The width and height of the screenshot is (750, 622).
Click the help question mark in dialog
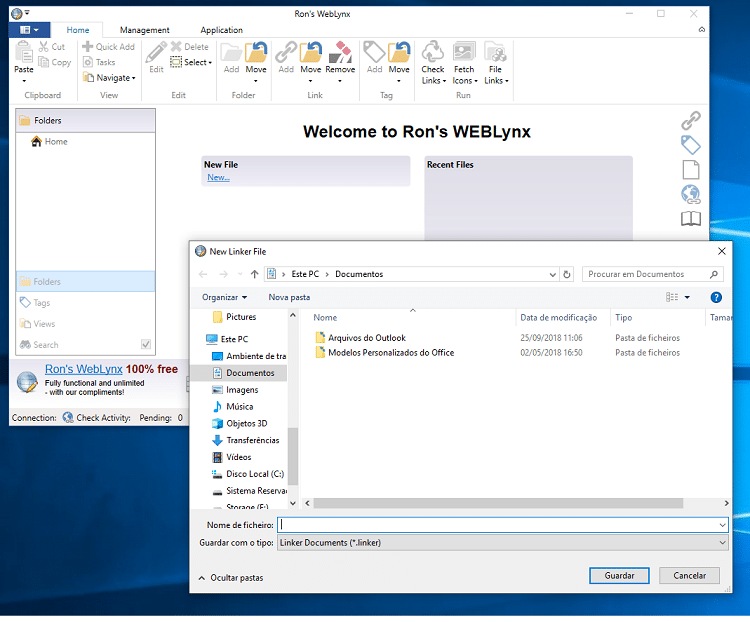716,298
